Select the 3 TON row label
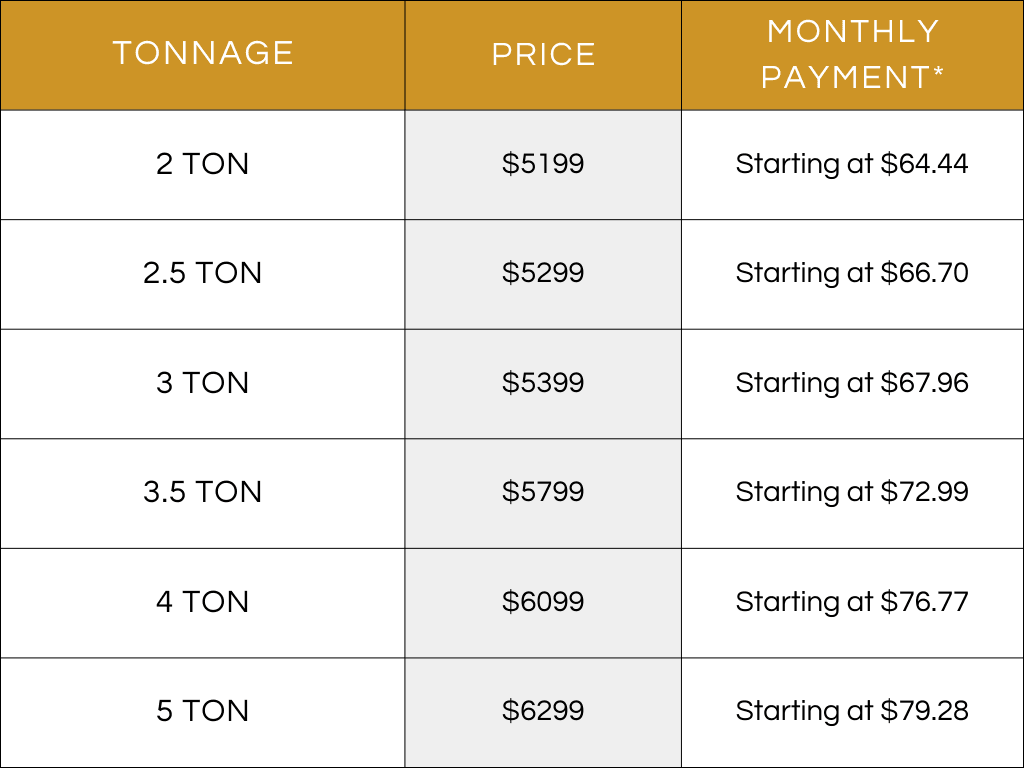The image size is (1024, 768). click(x=202, y=383)
